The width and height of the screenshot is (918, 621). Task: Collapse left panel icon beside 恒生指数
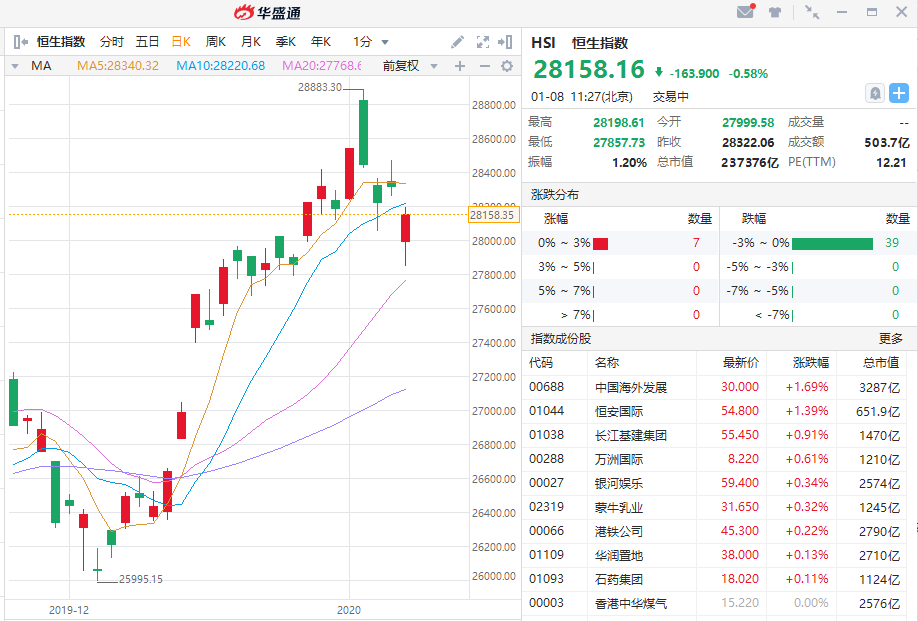coord(20,42)
